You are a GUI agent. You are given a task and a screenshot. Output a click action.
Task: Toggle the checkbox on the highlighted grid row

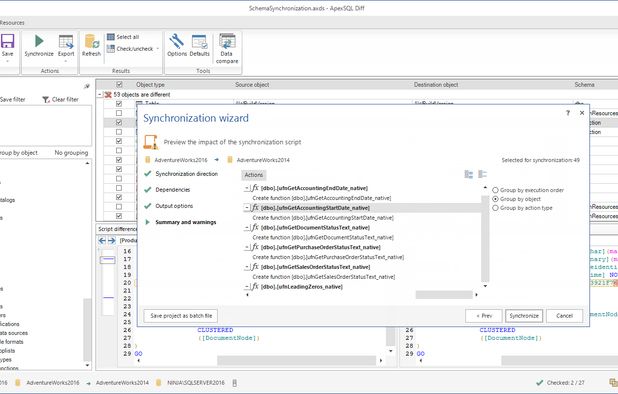click(119, 123)
